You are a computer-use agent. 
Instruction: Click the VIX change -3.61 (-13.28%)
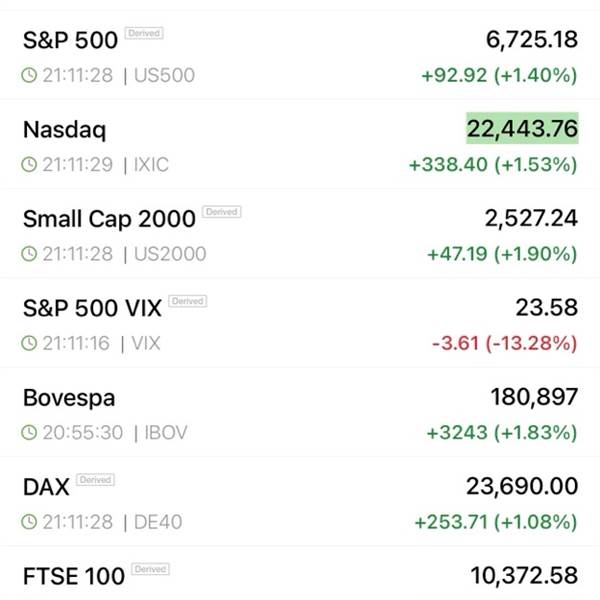point(505,344)
